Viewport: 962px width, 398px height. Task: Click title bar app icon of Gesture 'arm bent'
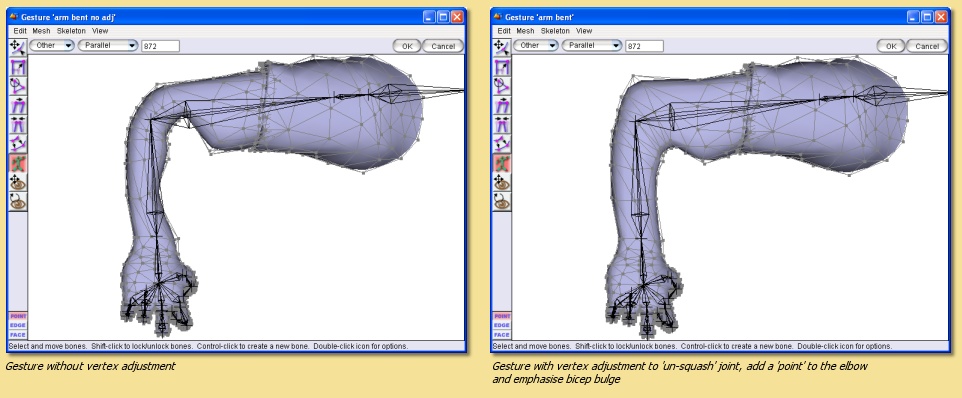coord(498,17)
